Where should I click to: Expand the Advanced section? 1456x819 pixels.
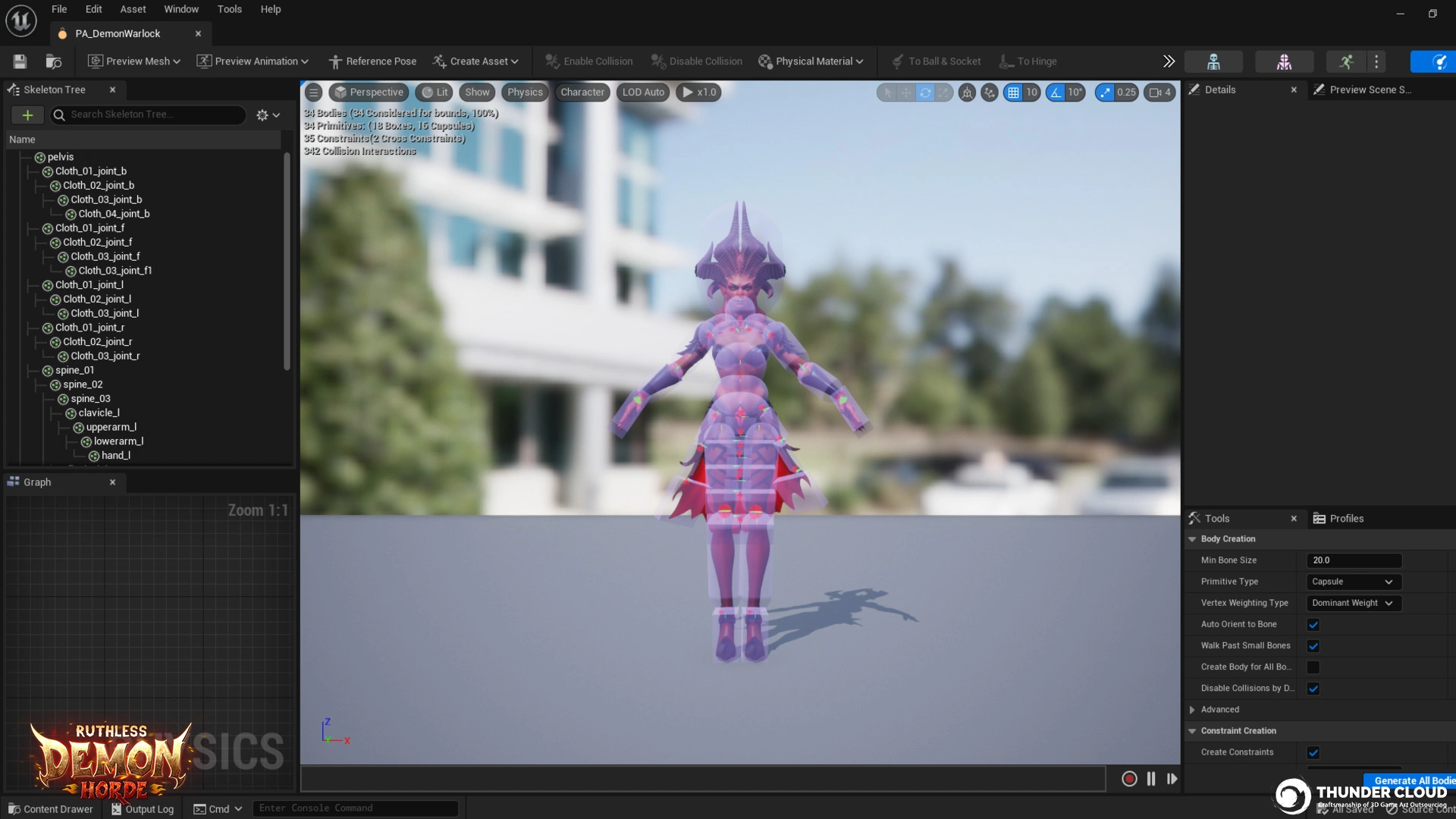point(1192,710)
